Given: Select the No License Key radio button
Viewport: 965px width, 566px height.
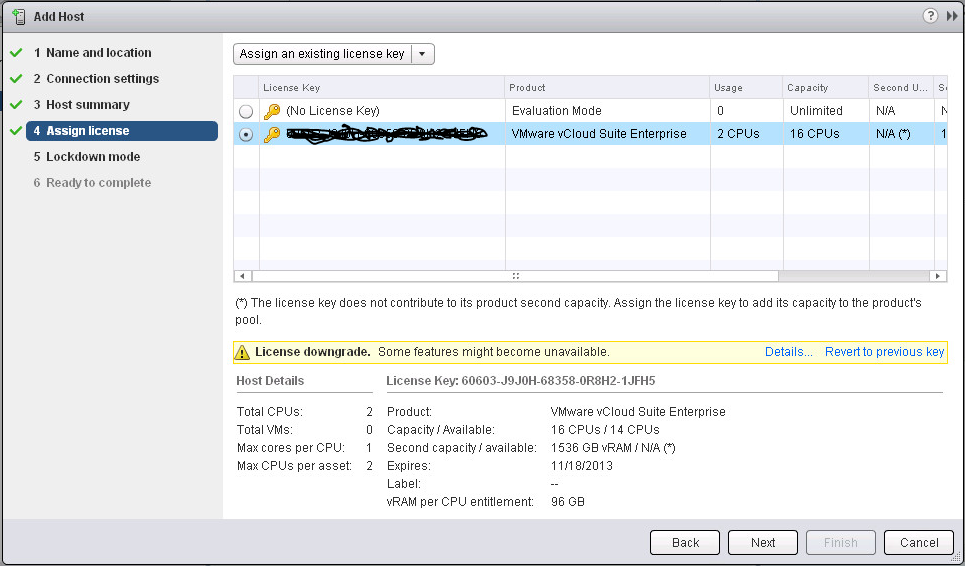Looking at the screenshot, I should [246, 111].
